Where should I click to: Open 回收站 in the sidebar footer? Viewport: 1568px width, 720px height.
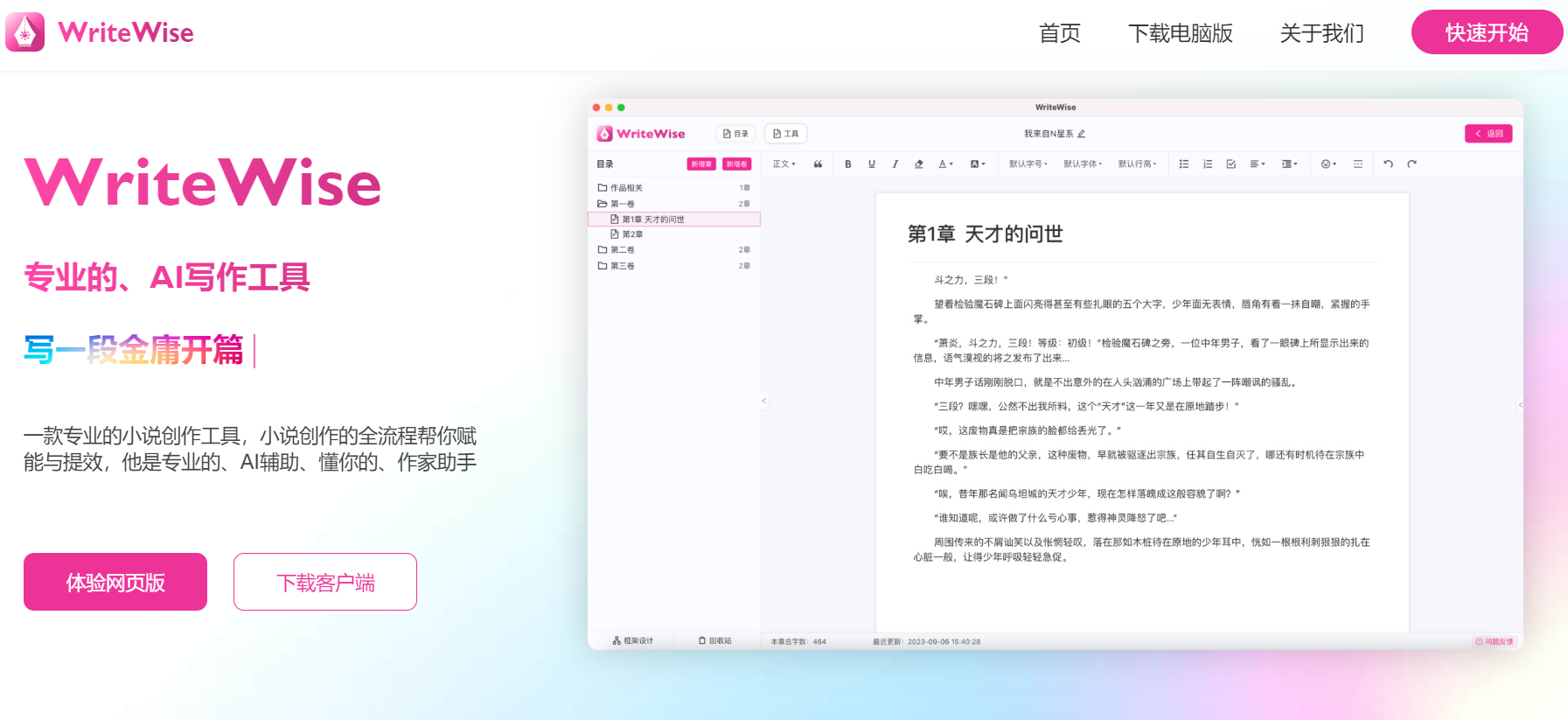(x=715, y=641)
